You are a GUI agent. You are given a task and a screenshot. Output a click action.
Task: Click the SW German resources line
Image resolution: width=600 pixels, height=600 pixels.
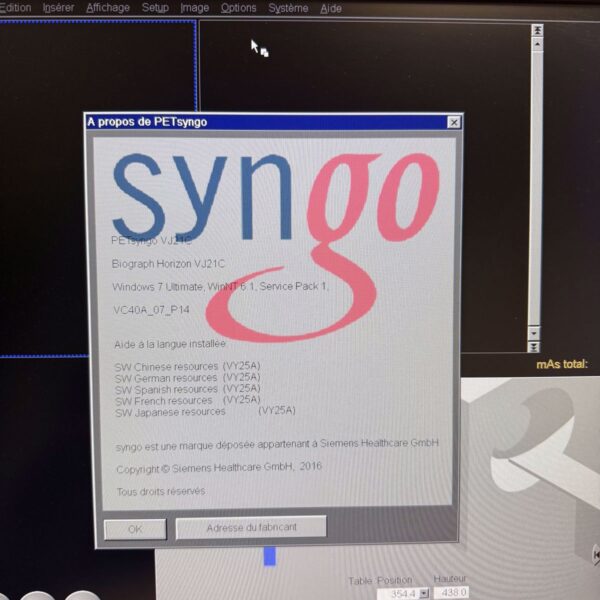(188, 378)
